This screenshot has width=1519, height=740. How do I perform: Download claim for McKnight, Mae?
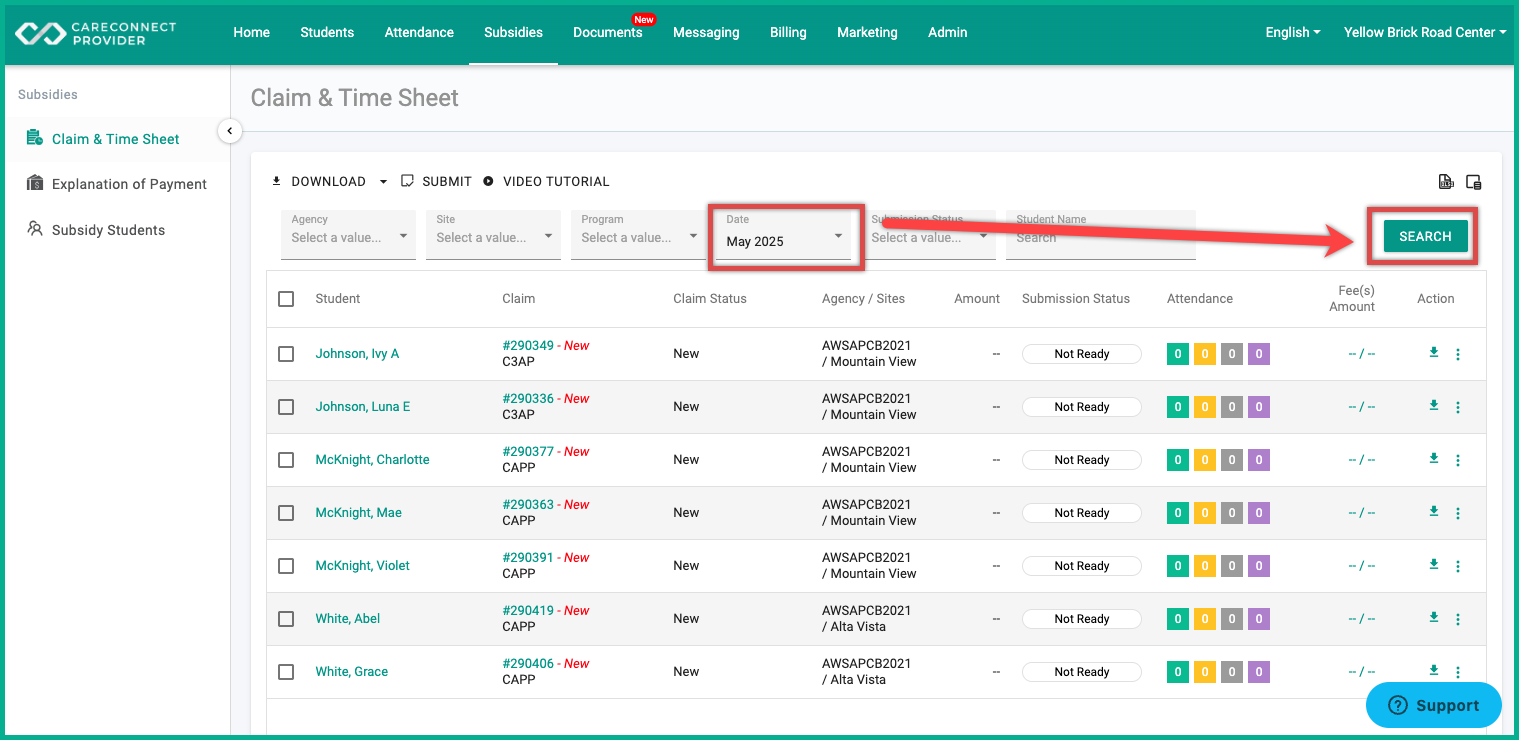click(x=1433, y=511)
